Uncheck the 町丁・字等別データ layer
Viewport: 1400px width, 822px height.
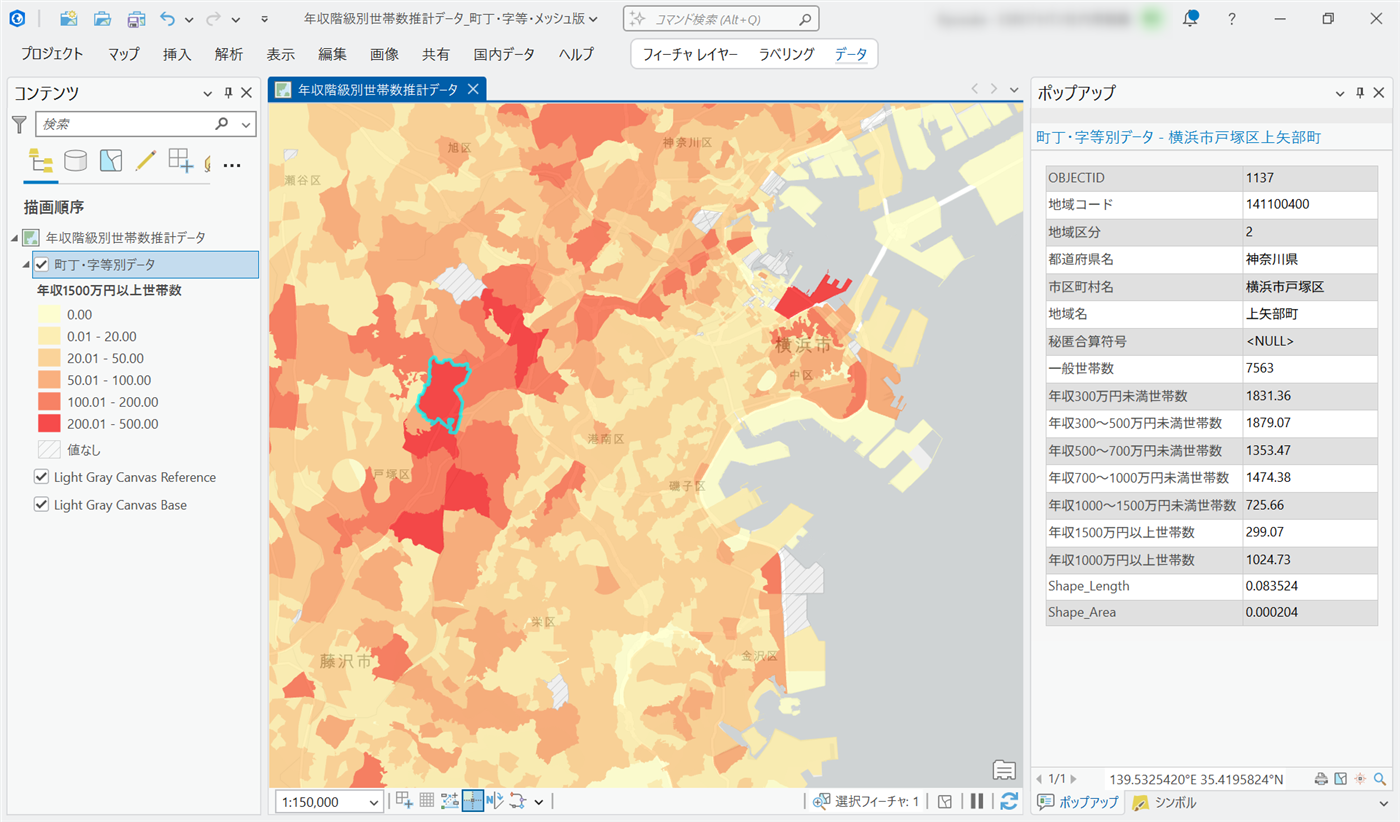point(42,264)
